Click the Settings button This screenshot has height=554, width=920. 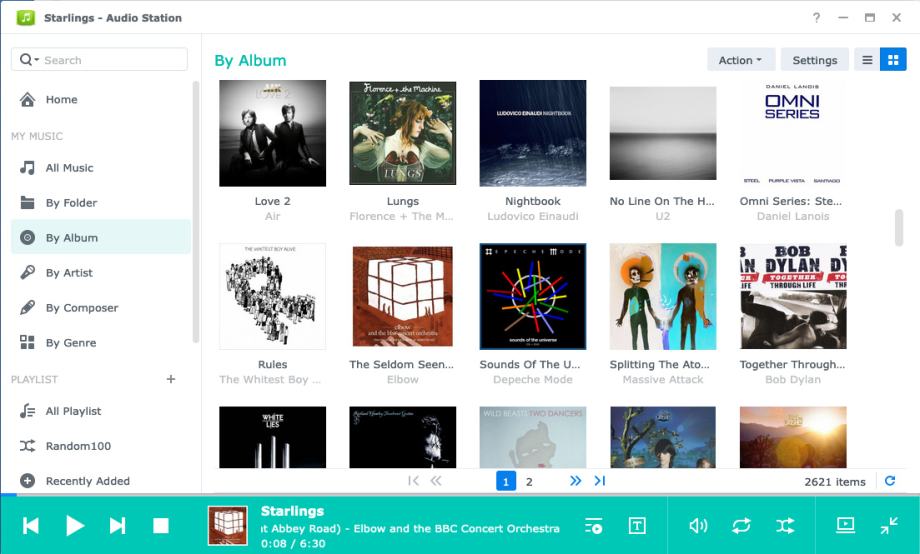(x=814, y=60)
